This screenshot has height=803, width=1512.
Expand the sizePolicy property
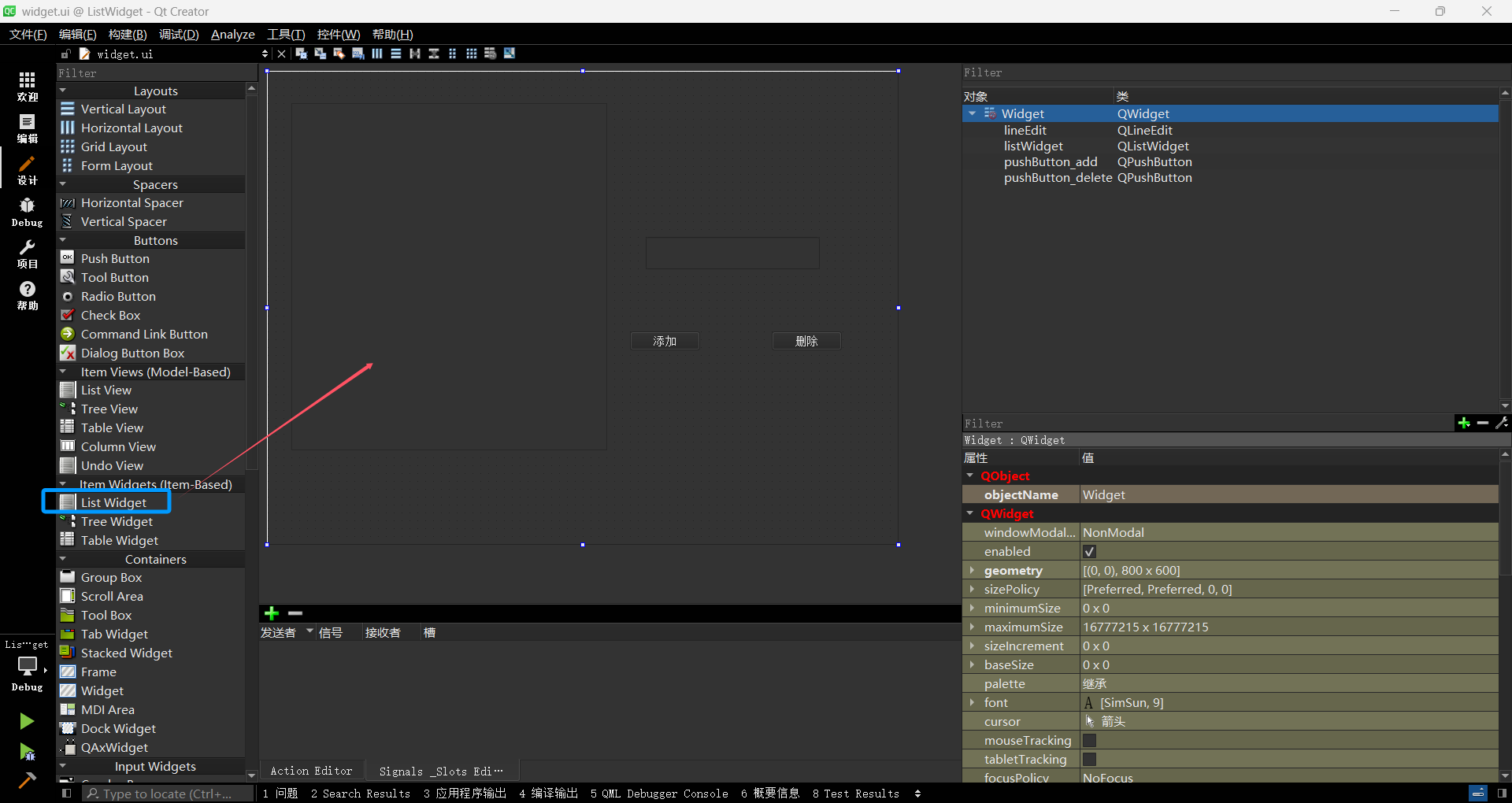click(972, 590)
